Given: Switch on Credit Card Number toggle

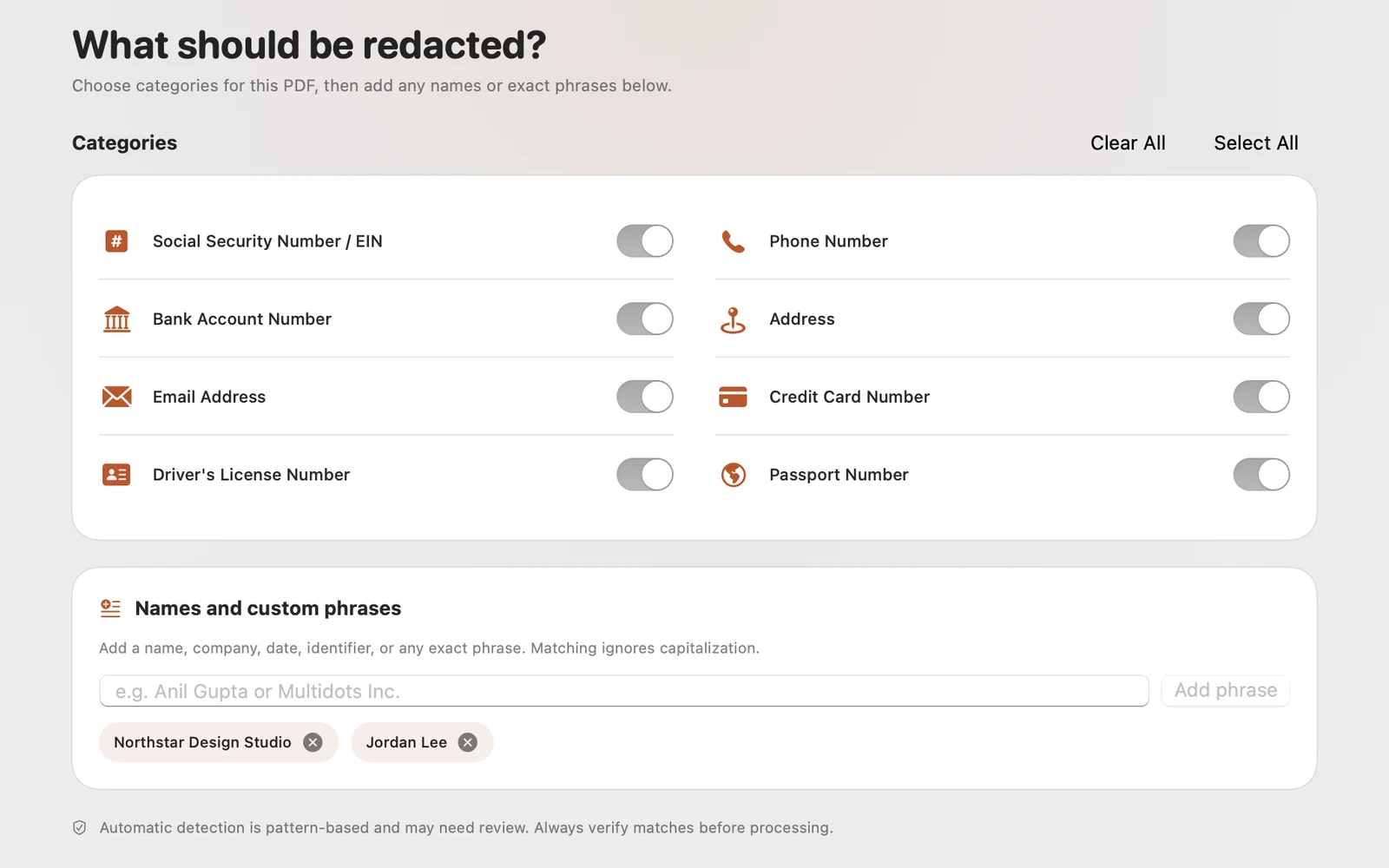Looking at the screenshot, I should 1261,397.
